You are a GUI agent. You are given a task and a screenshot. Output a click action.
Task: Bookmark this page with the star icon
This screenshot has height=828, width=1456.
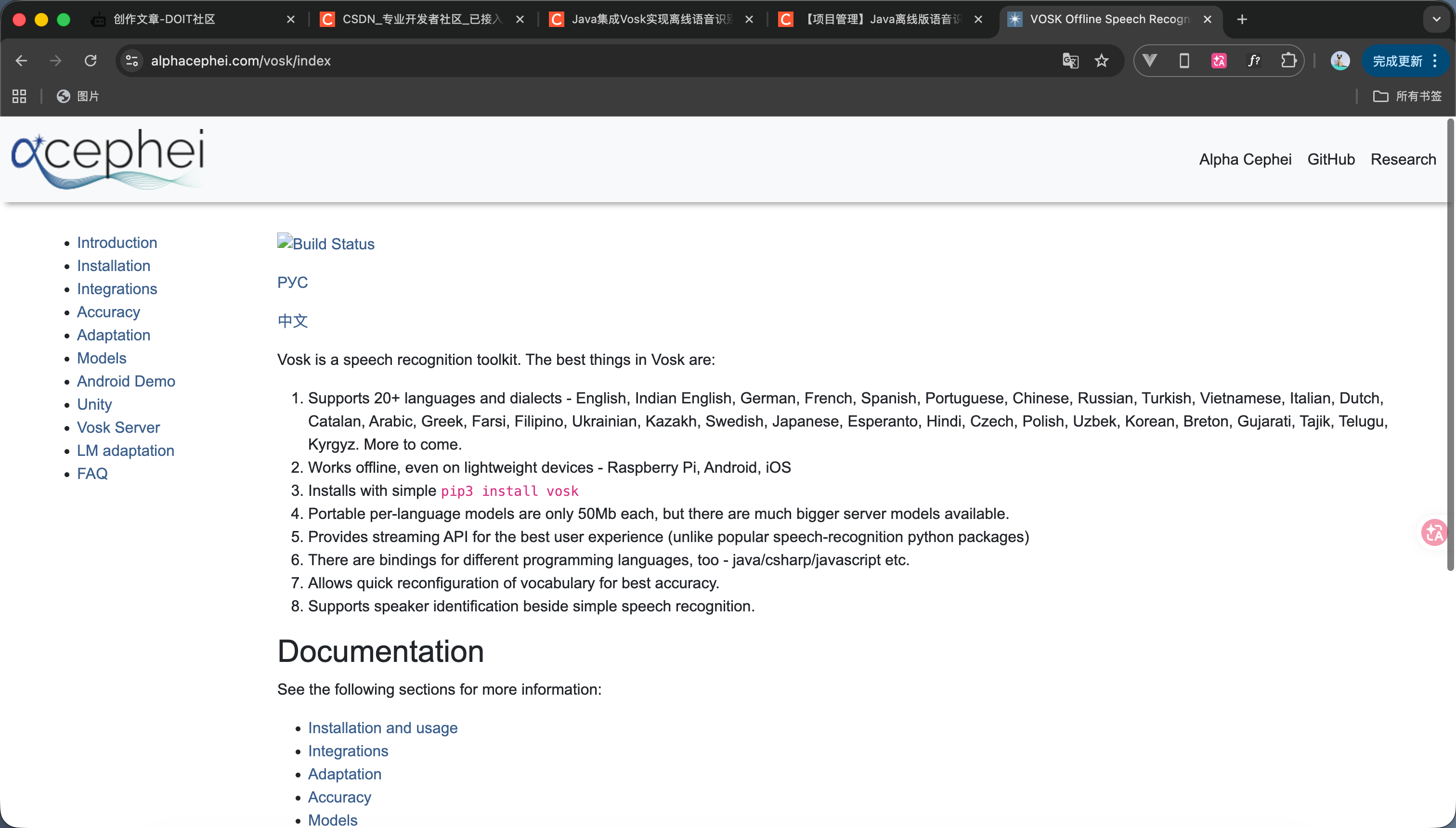coord(1102,61)
